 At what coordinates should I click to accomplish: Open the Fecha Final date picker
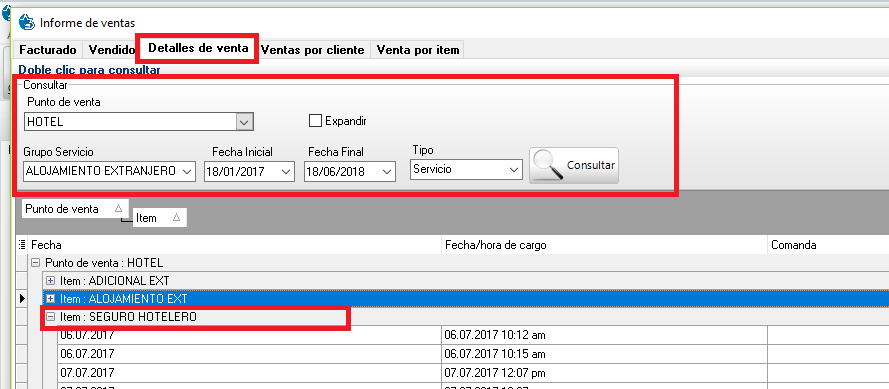pos(387,171)
